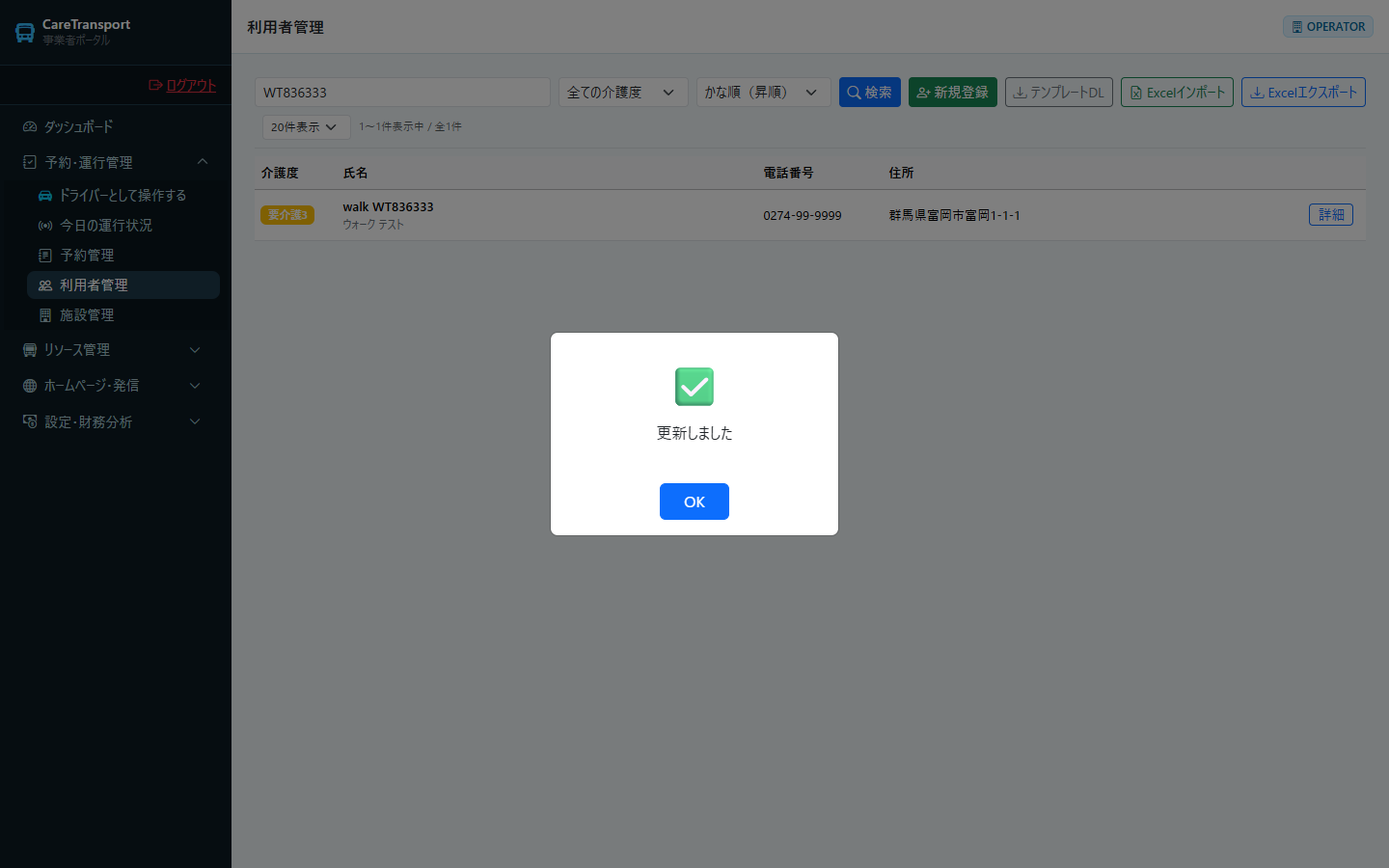Click the green checkmark success icon
The image size is (1389, 868).
coord(694,387)
